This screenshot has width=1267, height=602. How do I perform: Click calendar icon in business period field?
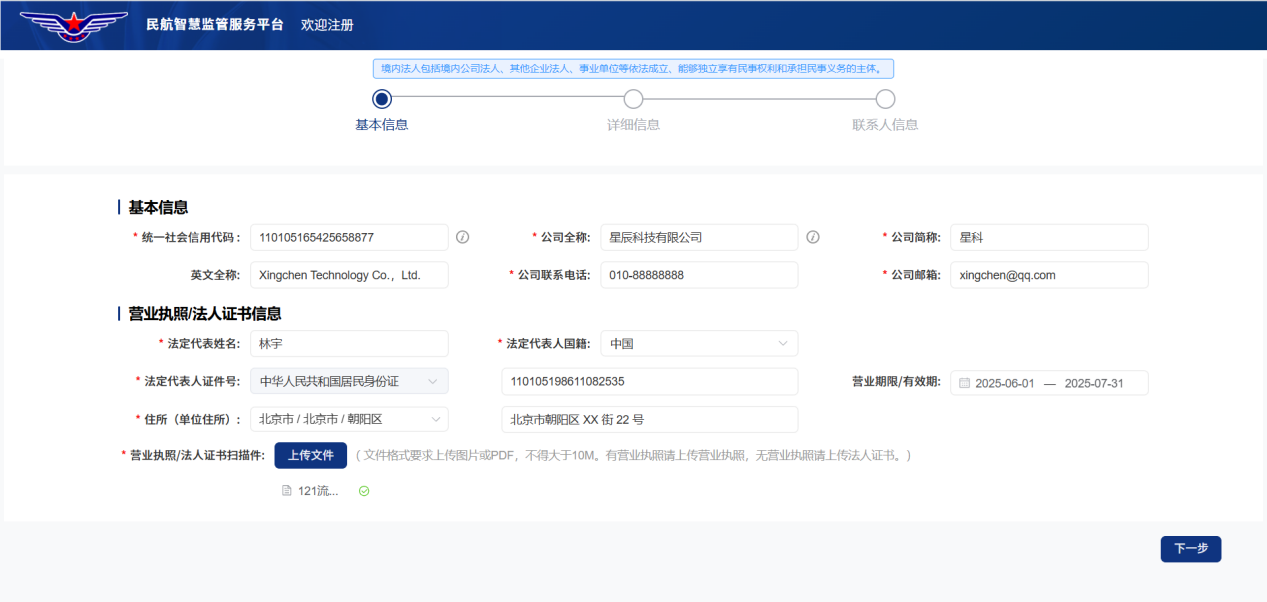click(965, 383)
